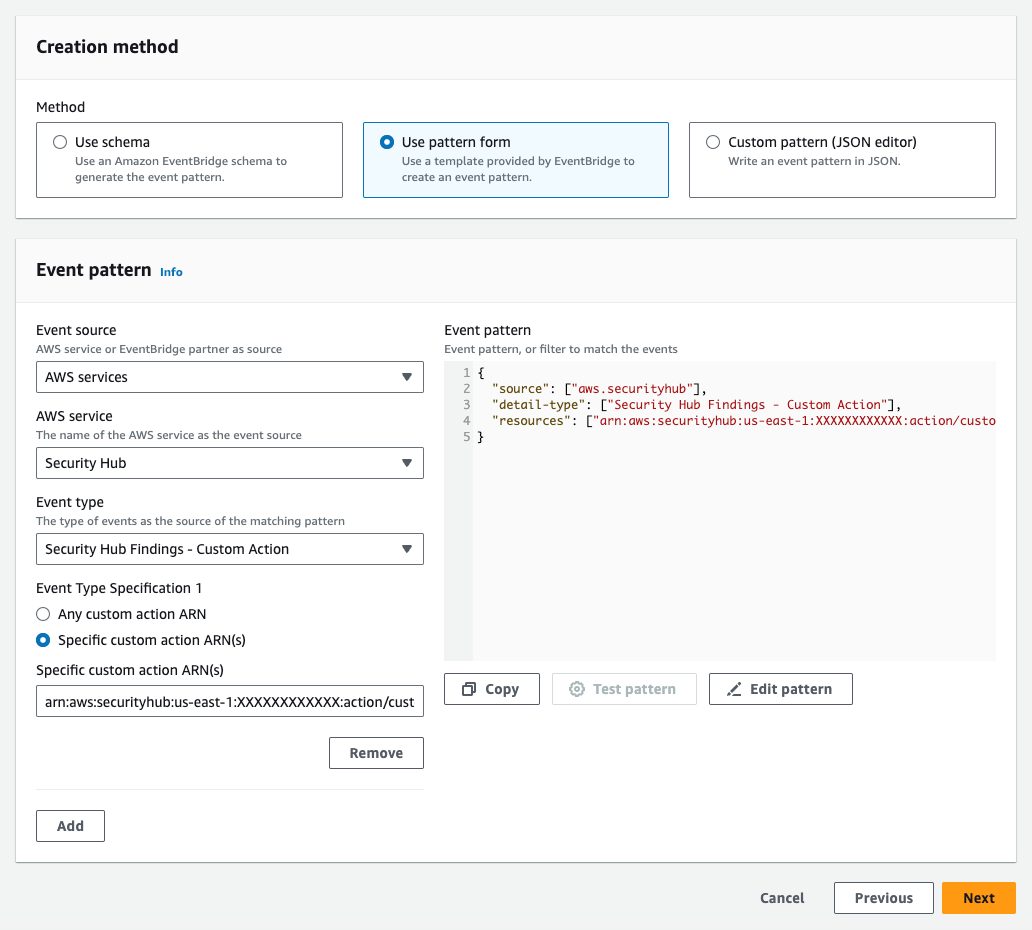Remove the specific custom action ARN
This screenshot has height=930, width=1032.
pyautogui.click(x=376, y=753)
